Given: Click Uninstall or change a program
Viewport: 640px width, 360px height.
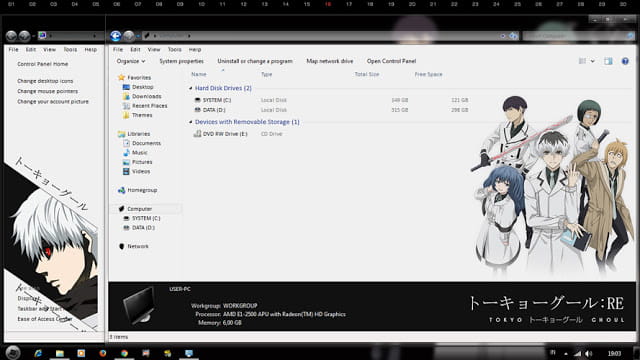Looking at the screenshot, I should [255, 61].
